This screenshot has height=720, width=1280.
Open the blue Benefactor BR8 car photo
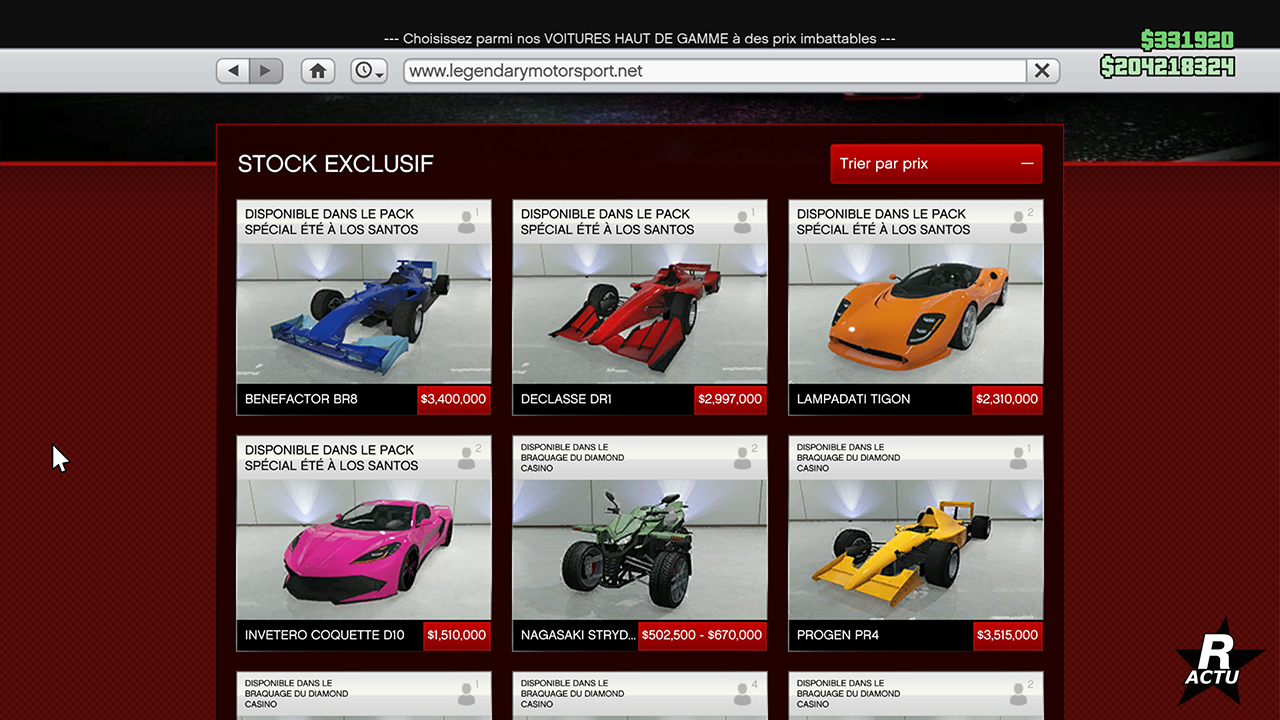[364, 314]
